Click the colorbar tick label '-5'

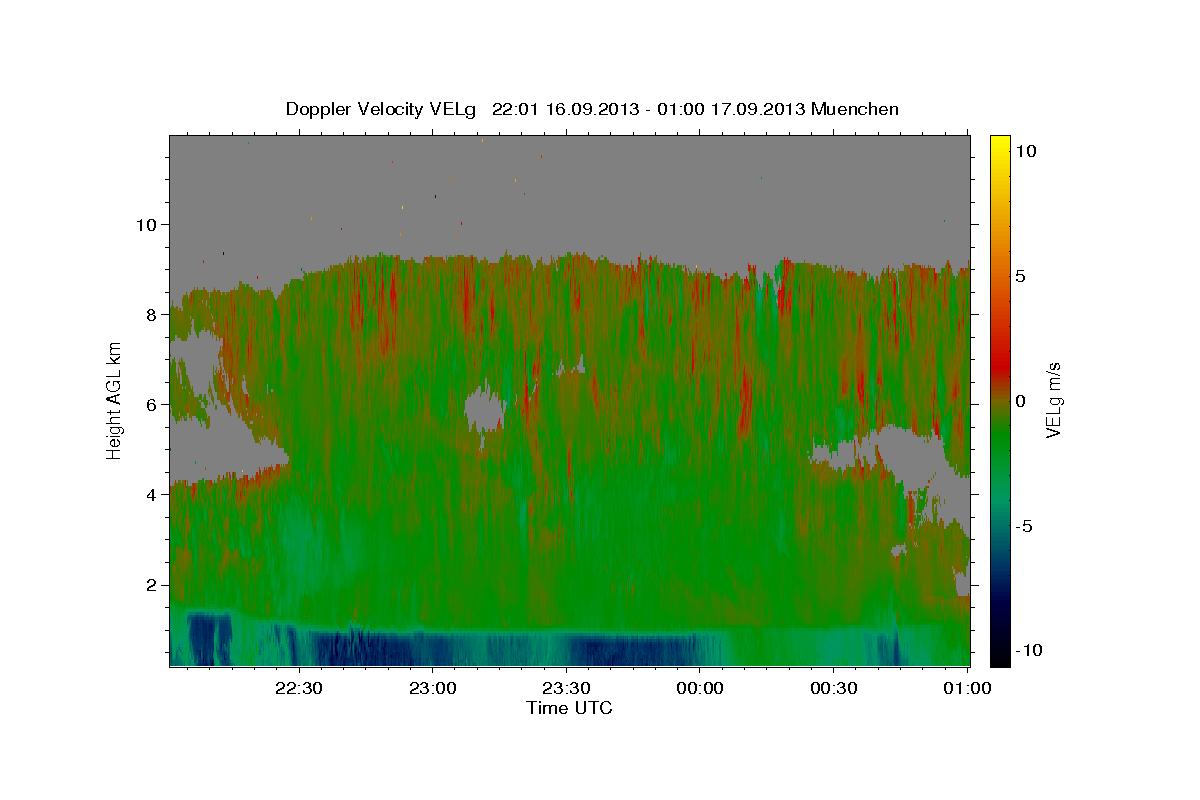coord(1024,526)
